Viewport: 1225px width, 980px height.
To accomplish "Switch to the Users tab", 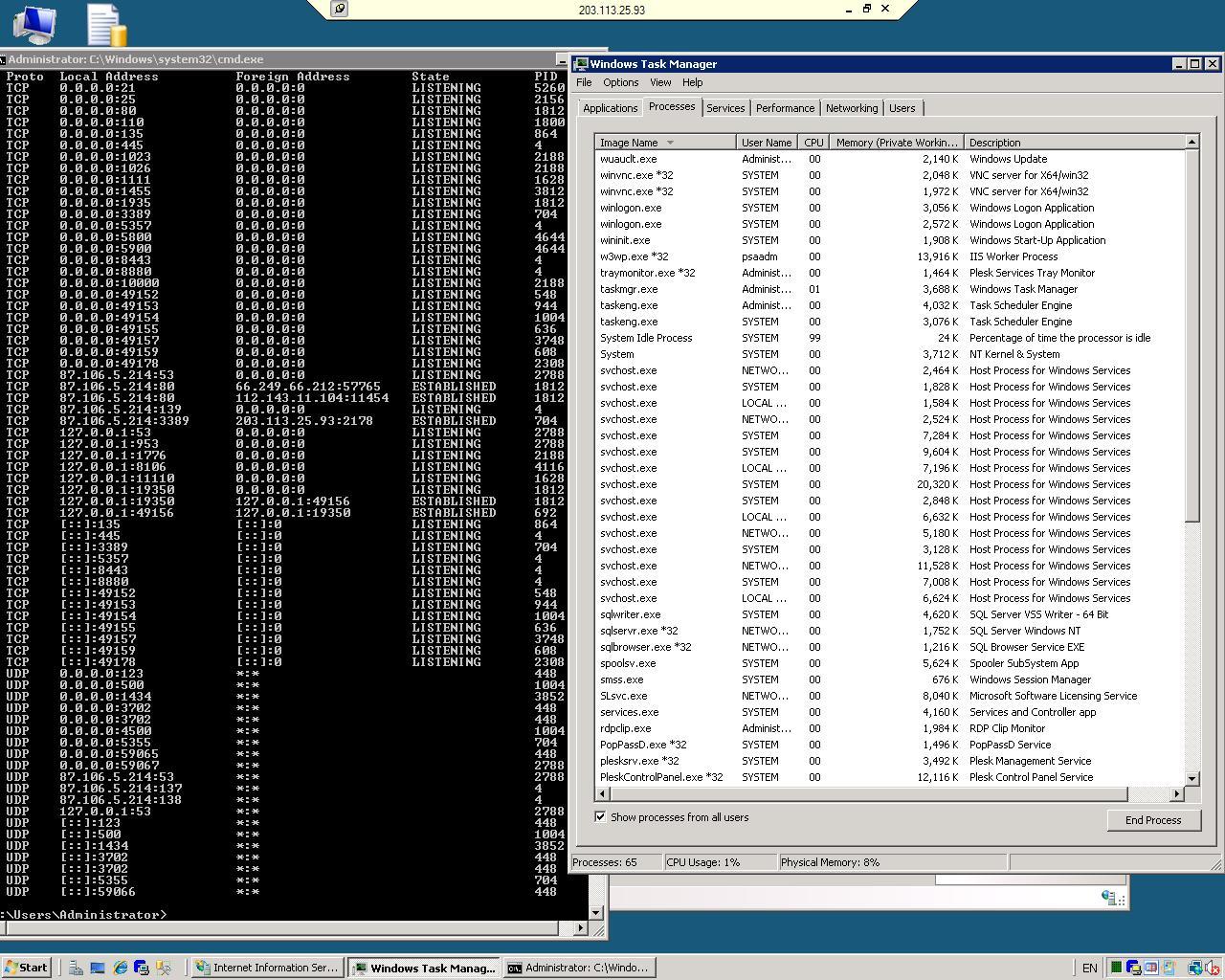I will (x=902, y=108).
